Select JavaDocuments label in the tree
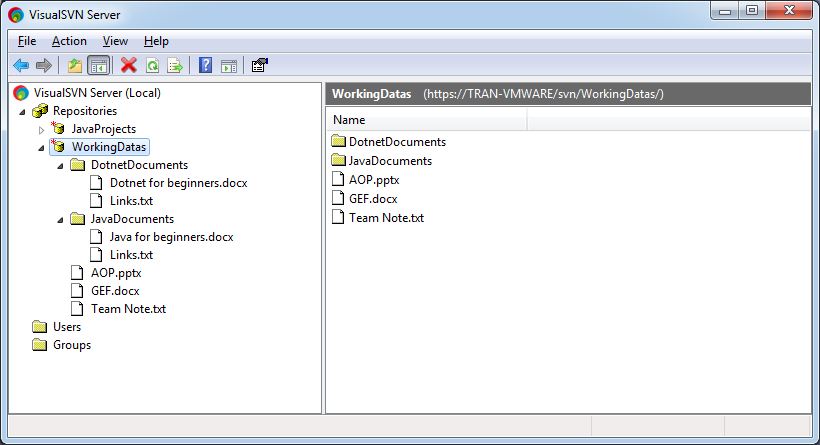The width and height of the screenshot is (820, 445). pos(132,219)
